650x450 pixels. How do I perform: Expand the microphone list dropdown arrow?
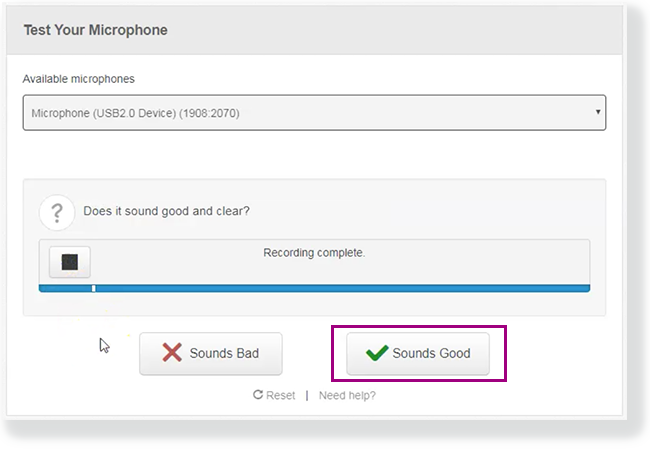(598, 112)
